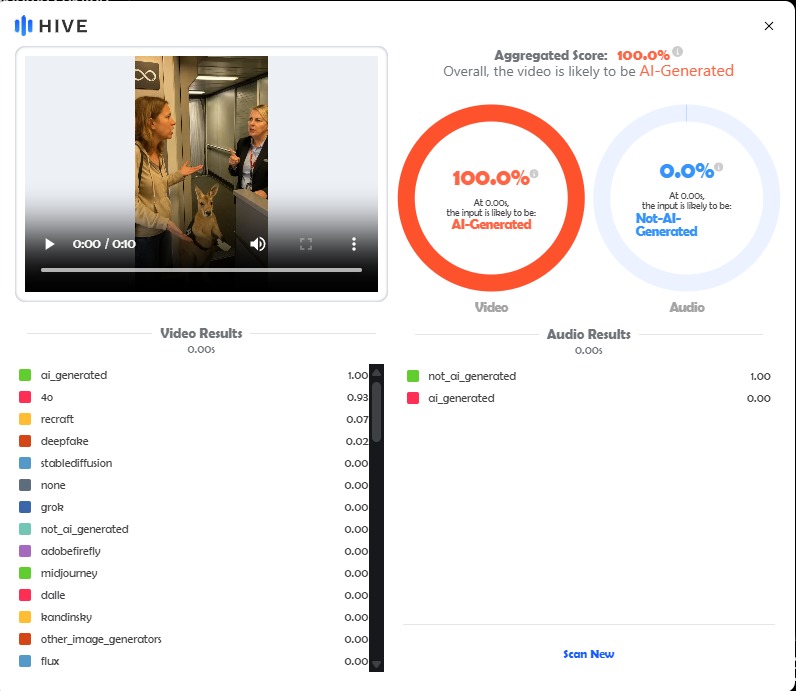Click info icon in Audio score ring
This screenshot has height=691, width=796.
[x=718, y=167]
